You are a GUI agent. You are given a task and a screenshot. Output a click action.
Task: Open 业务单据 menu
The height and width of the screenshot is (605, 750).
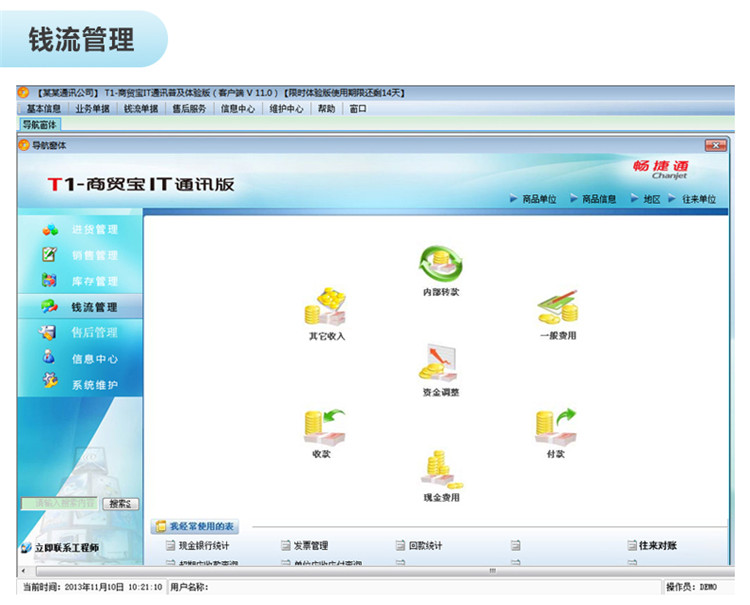(92, 109)
